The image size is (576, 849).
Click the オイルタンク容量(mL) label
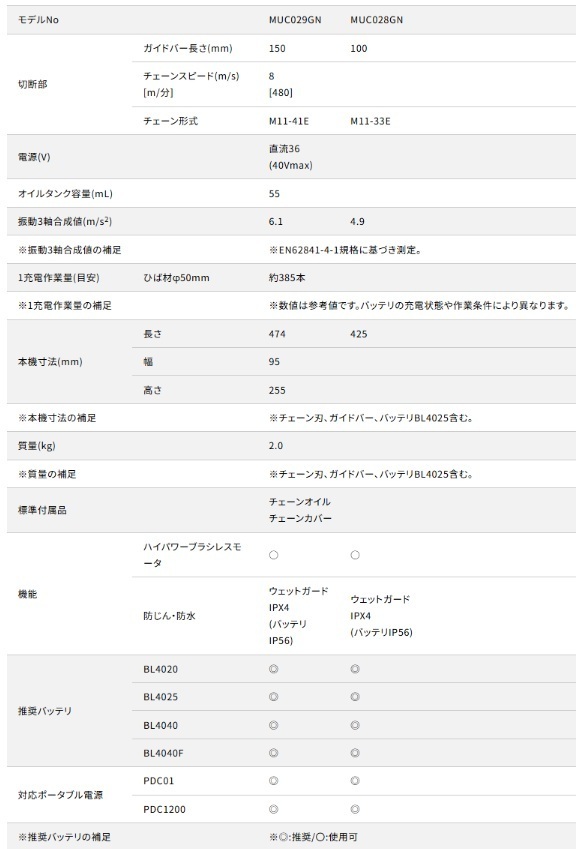pos(66,193)
